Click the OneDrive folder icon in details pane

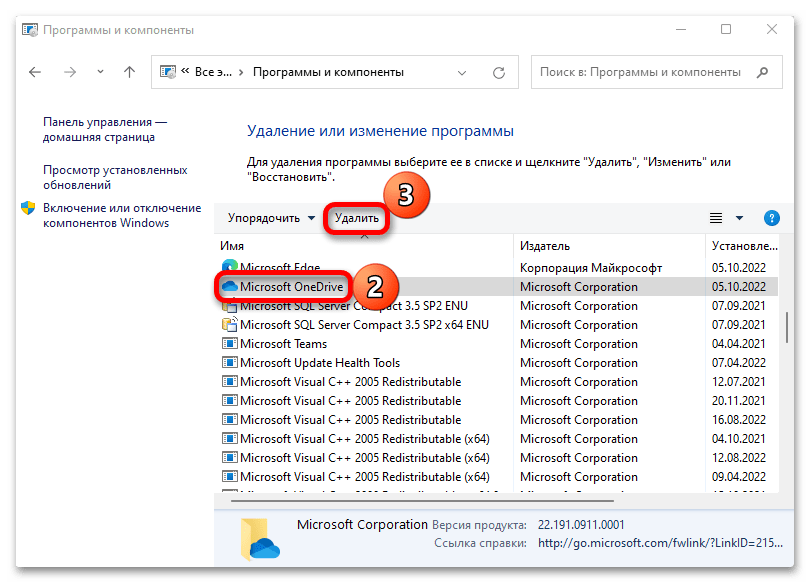coord(260,539)
